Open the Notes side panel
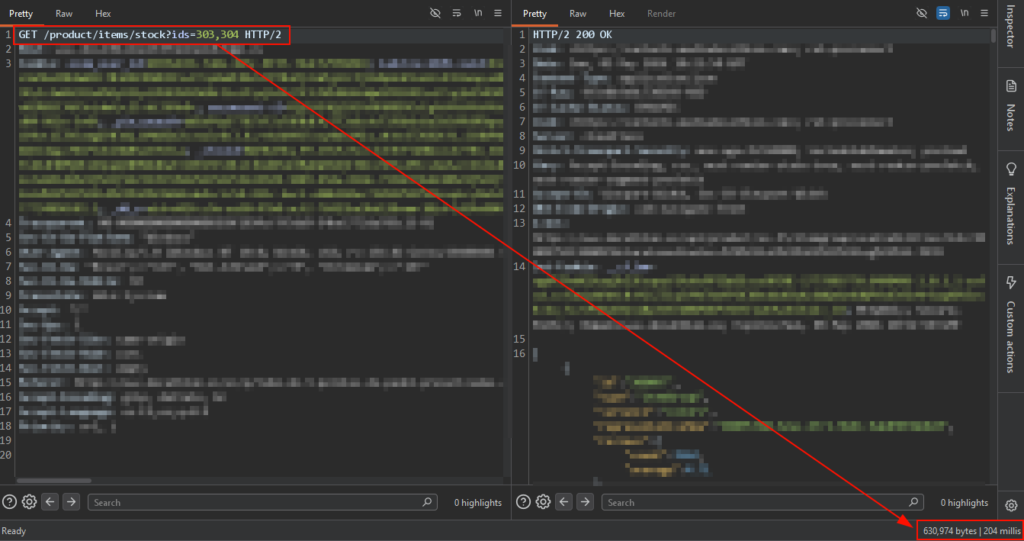This screenshot has height=541, width=1024. (1011, 106)
